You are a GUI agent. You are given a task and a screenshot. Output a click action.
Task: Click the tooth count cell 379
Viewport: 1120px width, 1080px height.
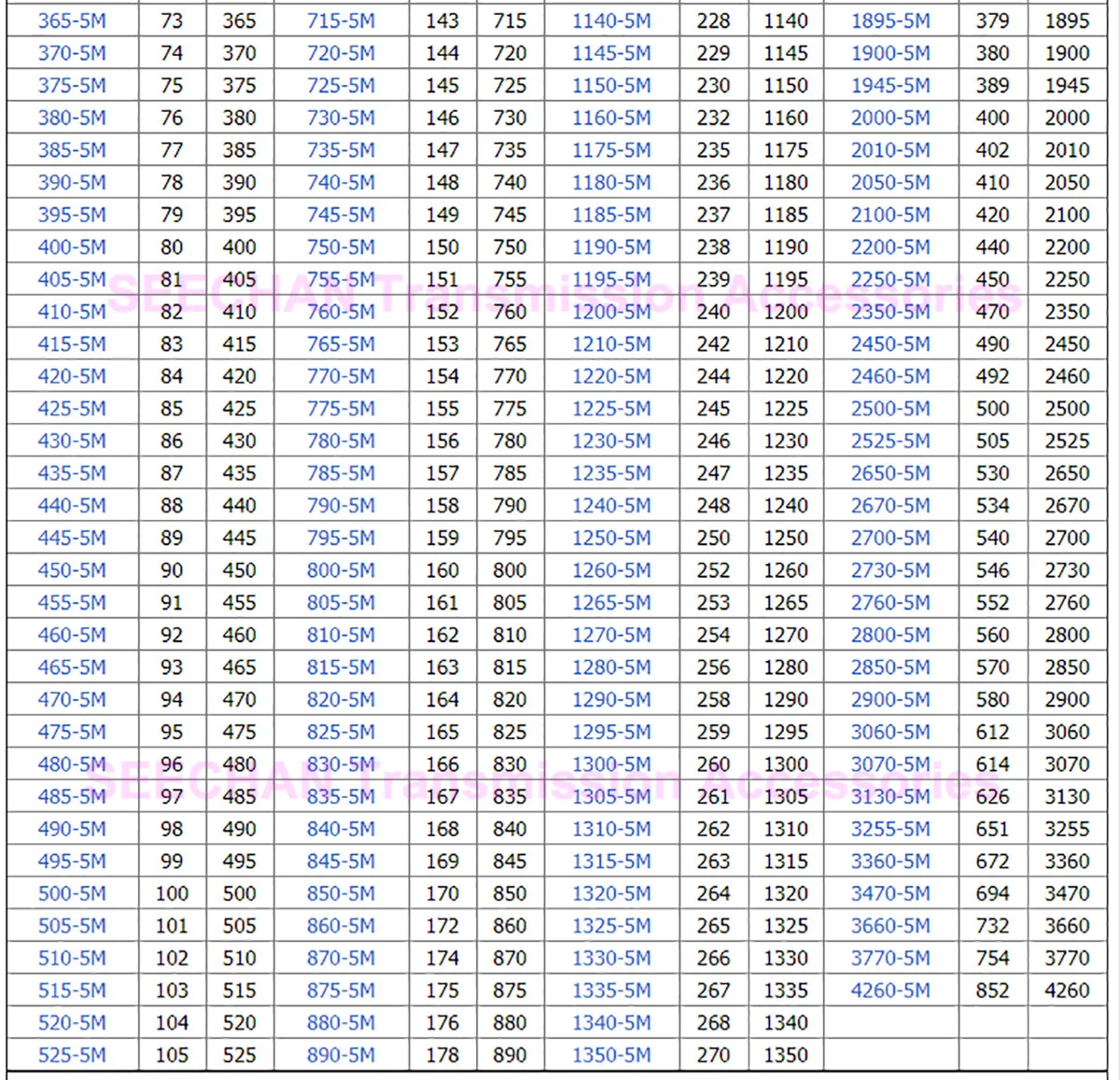tap(992, 21)
